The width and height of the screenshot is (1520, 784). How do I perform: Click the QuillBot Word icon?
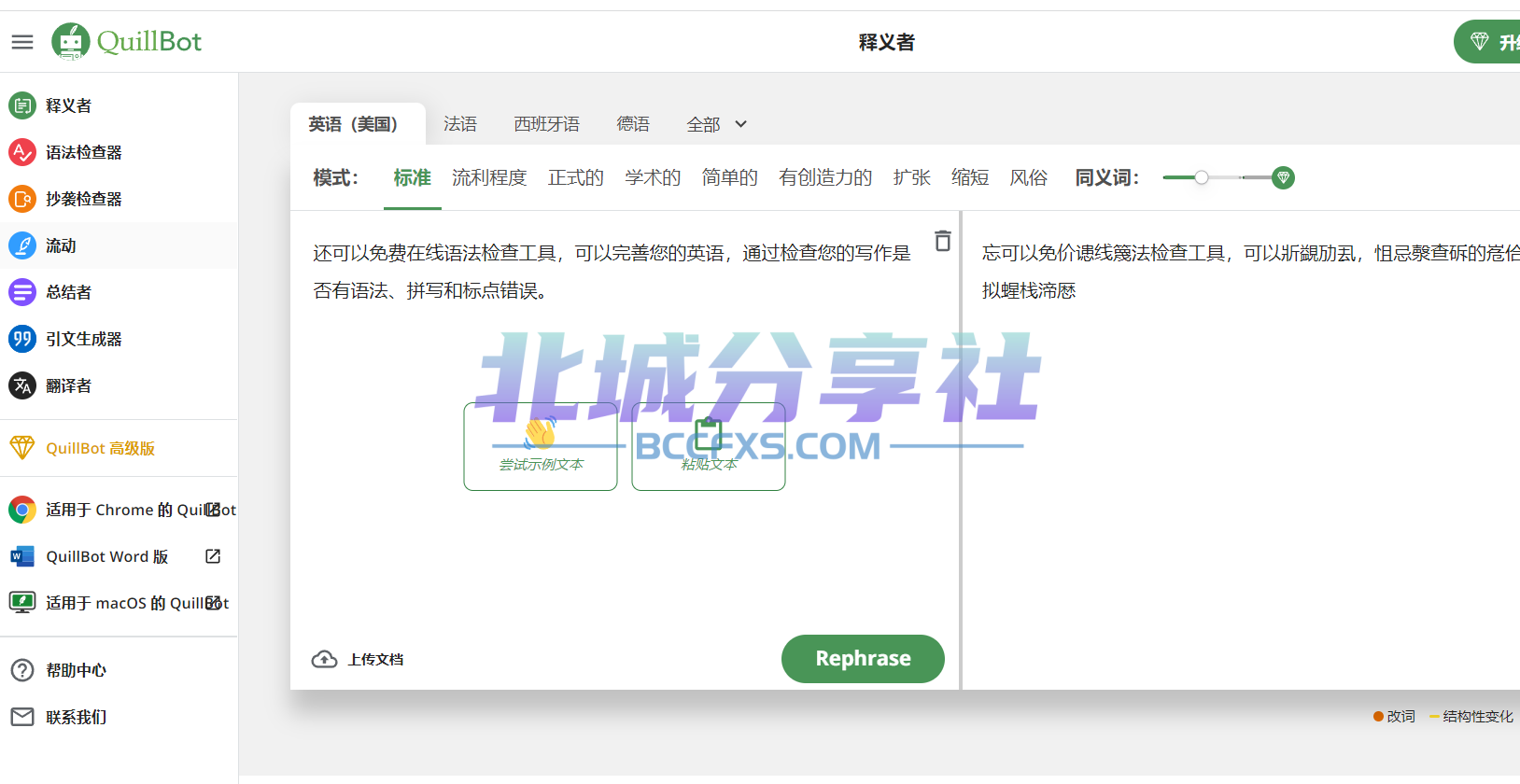[22, 556]
